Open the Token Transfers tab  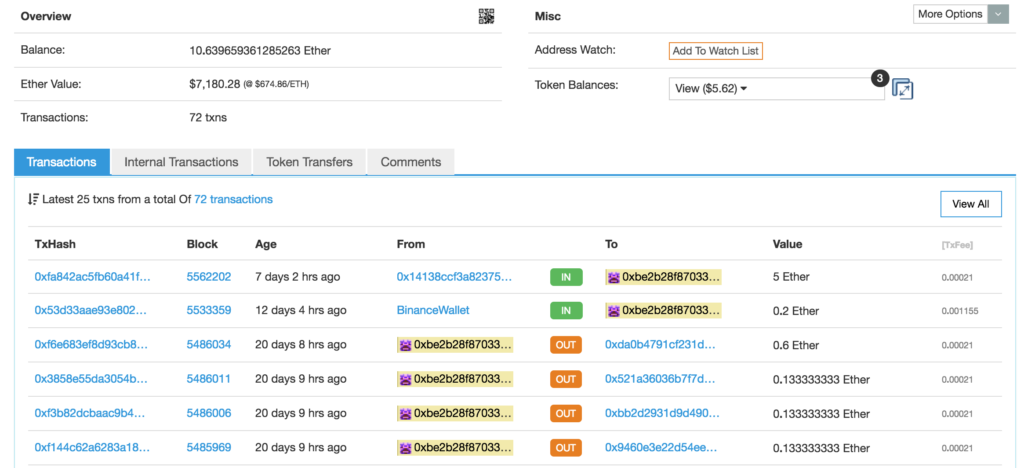click(x=309, y=162)
